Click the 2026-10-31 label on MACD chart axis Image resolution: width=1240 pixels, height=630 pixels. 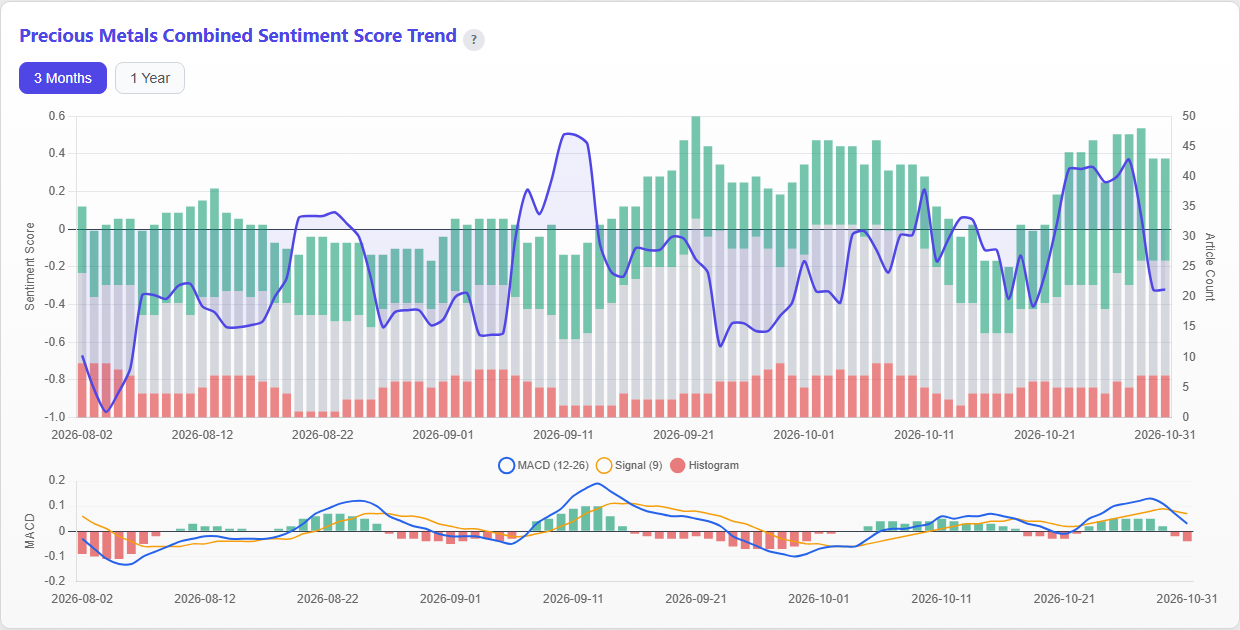pos(1186,598)
